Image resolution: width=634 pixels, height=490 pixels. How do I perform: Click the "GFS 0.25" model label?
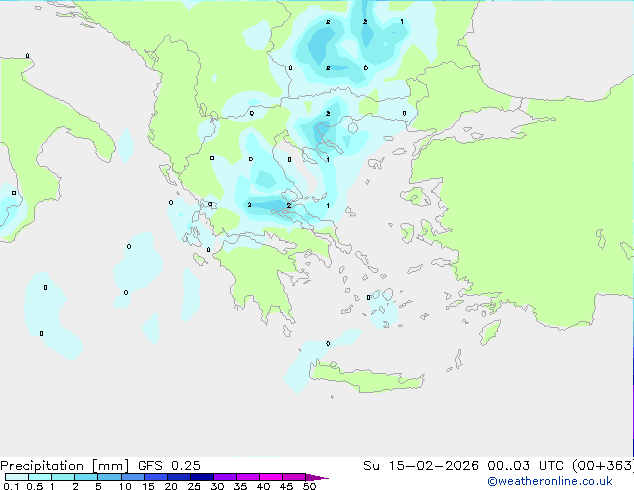click(169, 466)
